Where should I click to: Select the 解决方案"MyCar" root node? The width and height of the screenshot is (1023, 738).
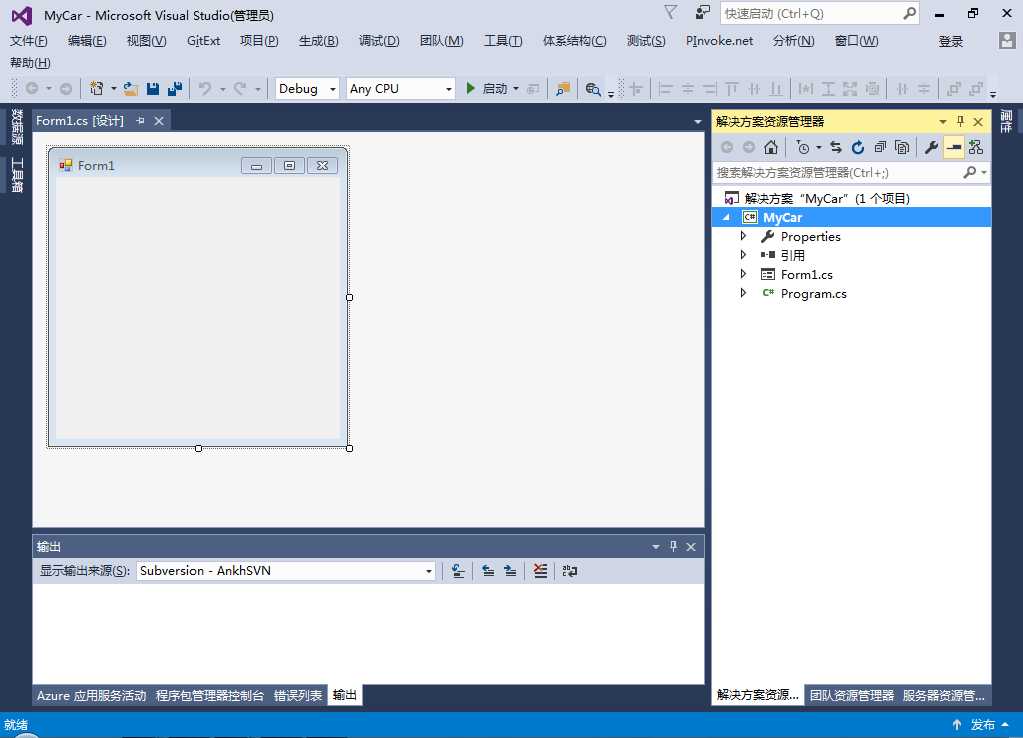click(827, 198)
